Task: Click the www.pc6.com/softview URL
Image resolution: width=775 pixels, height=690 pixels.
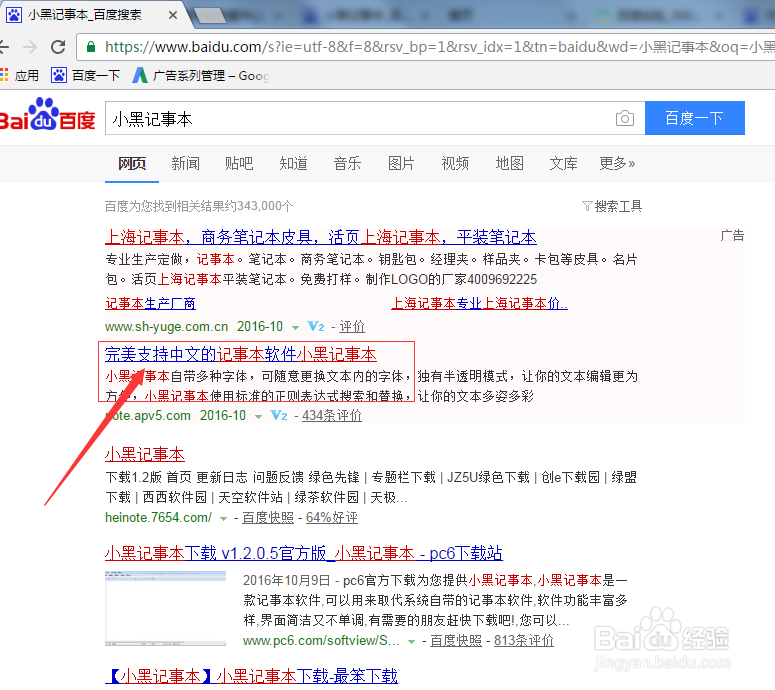Action: tap(321, 641)
